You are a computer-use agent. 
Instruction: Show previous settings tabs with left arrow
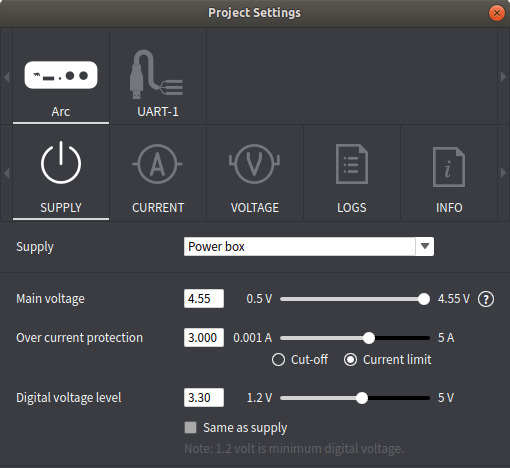click(x=6, y=173)
